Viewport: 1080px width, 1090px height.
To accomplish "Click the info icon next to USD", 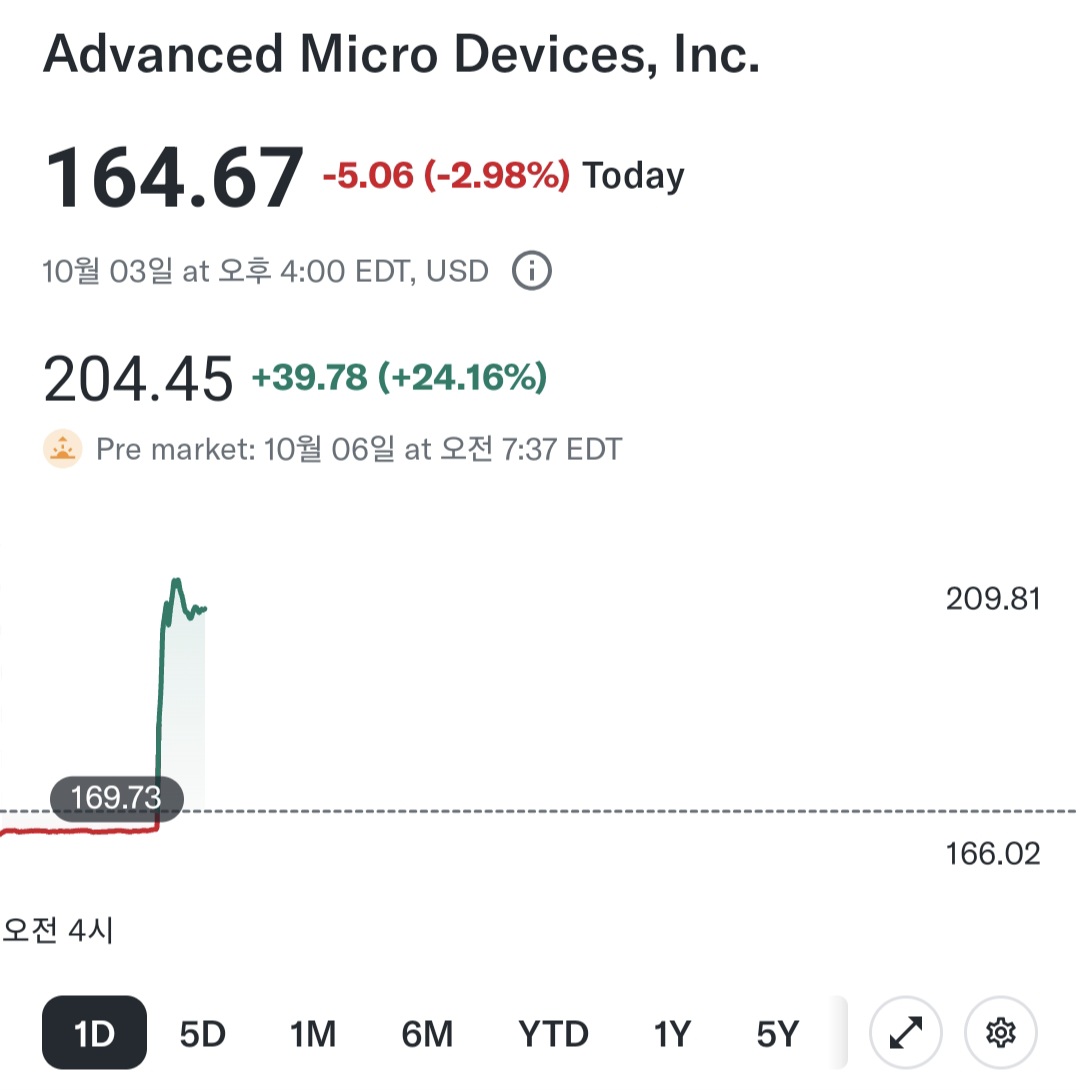I will [531, 271].
